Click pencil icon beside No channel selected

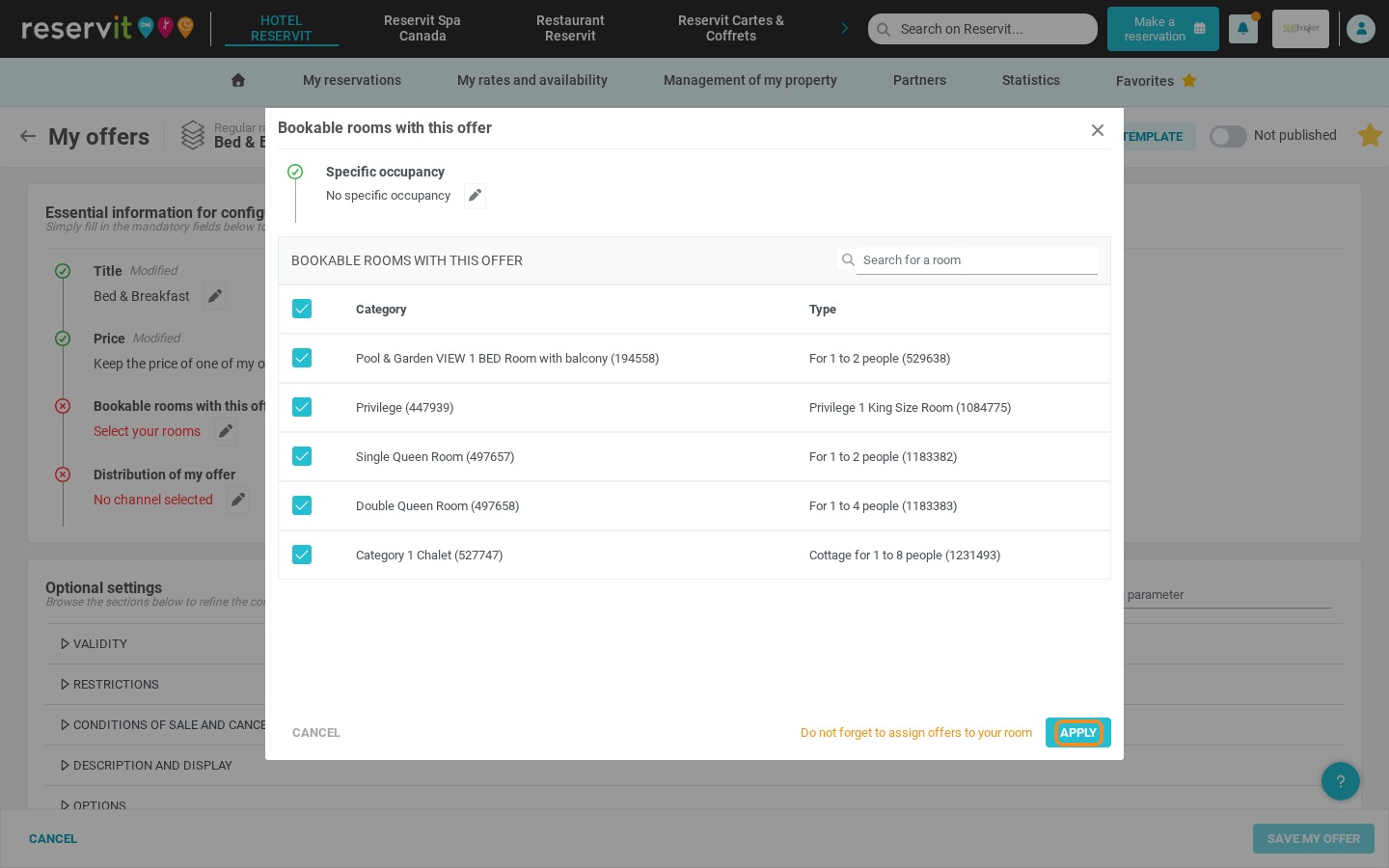point(238,500)
